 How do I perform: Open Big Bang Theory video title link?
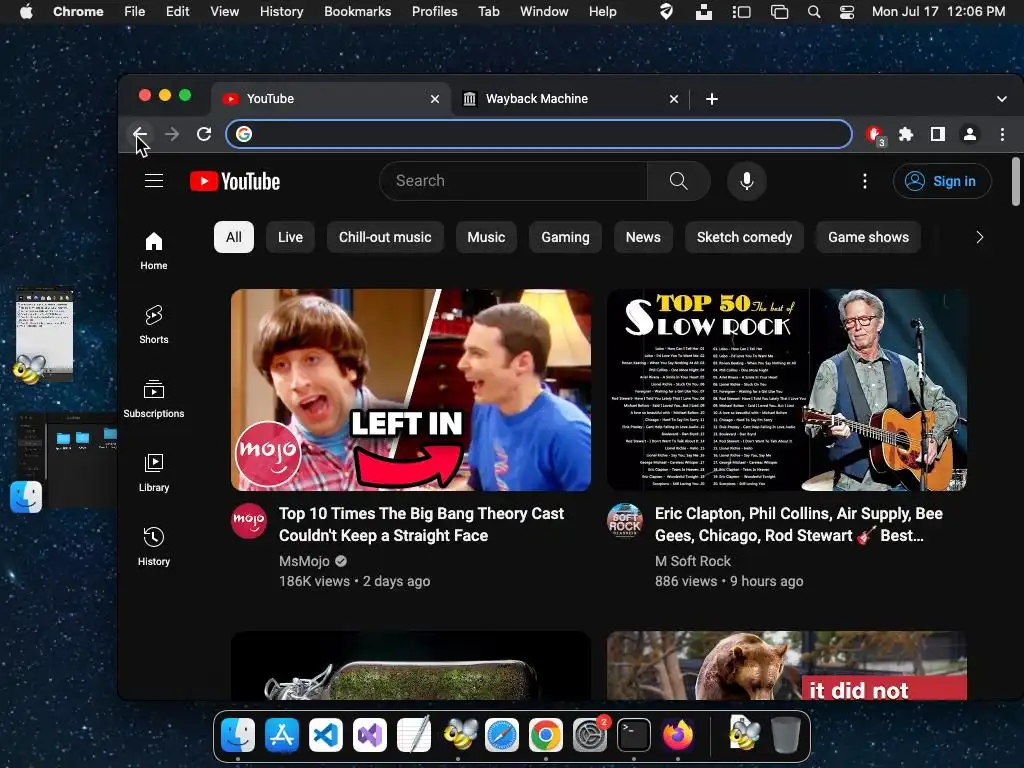[x=421, y=524]
